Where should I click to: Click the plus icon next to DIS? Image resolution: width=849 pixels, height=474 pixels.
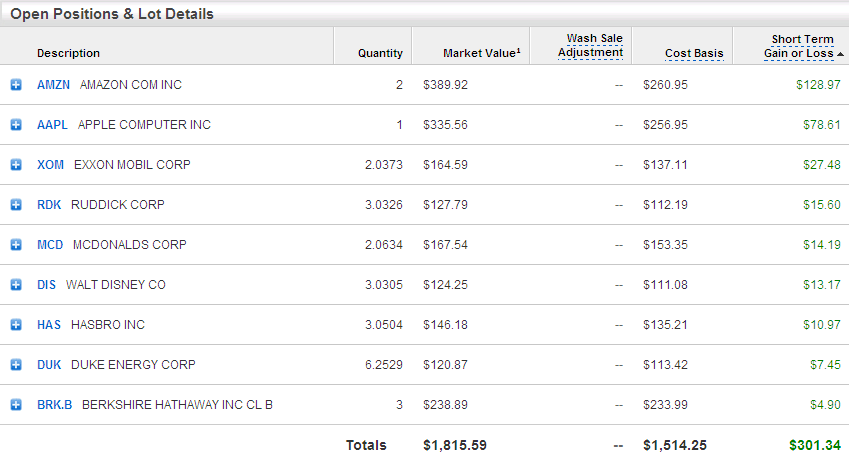coord(16,285)
